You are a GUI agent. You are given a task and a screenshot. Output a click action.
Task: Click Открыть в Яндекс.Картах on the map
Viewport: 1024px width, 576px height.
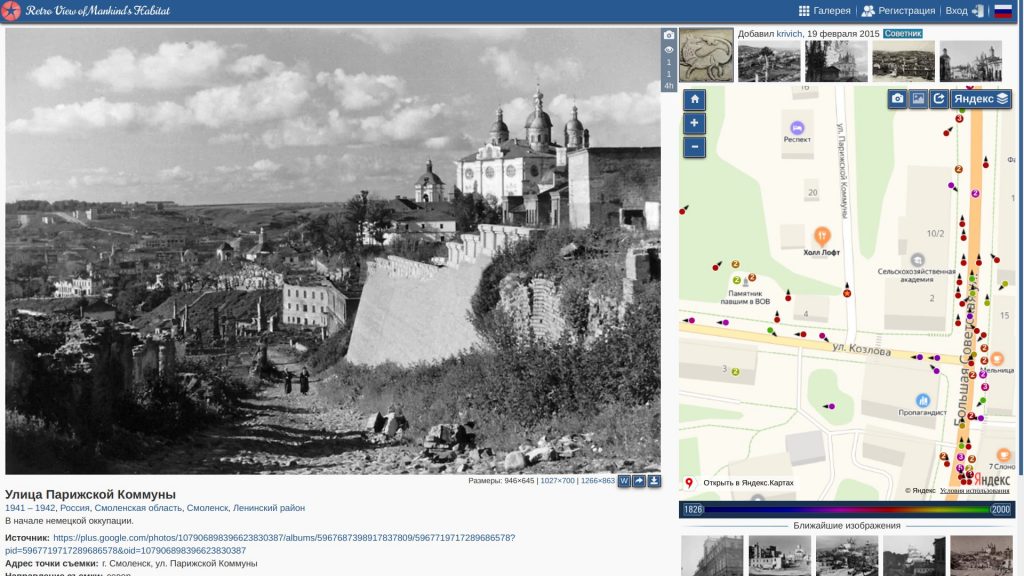(x=748, y=483)
